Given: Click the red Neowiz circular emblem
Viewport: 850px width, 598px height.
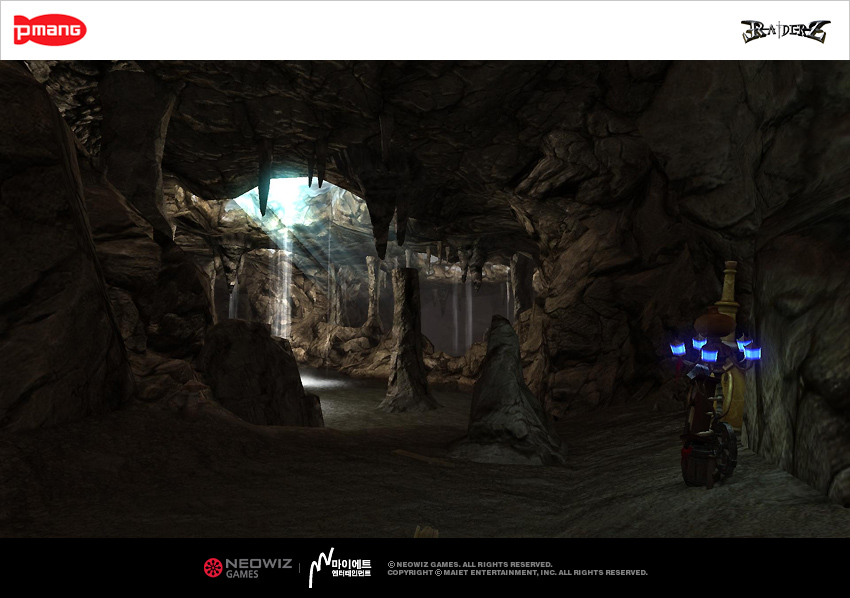Looking at the screenshot, I should click(212, 568).
